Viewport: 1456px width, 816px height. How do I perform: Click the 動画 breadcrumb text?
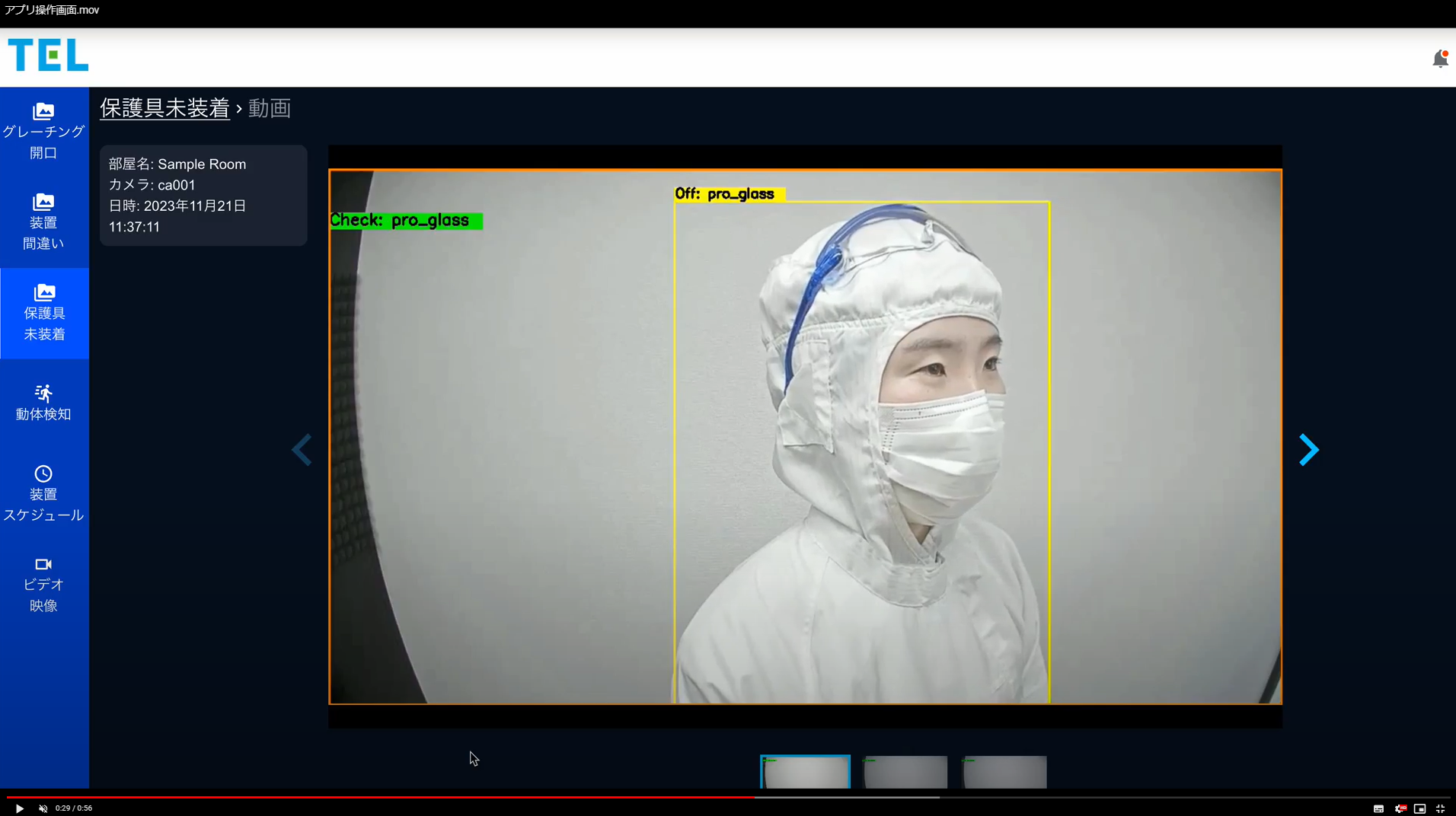coord(270,108)
